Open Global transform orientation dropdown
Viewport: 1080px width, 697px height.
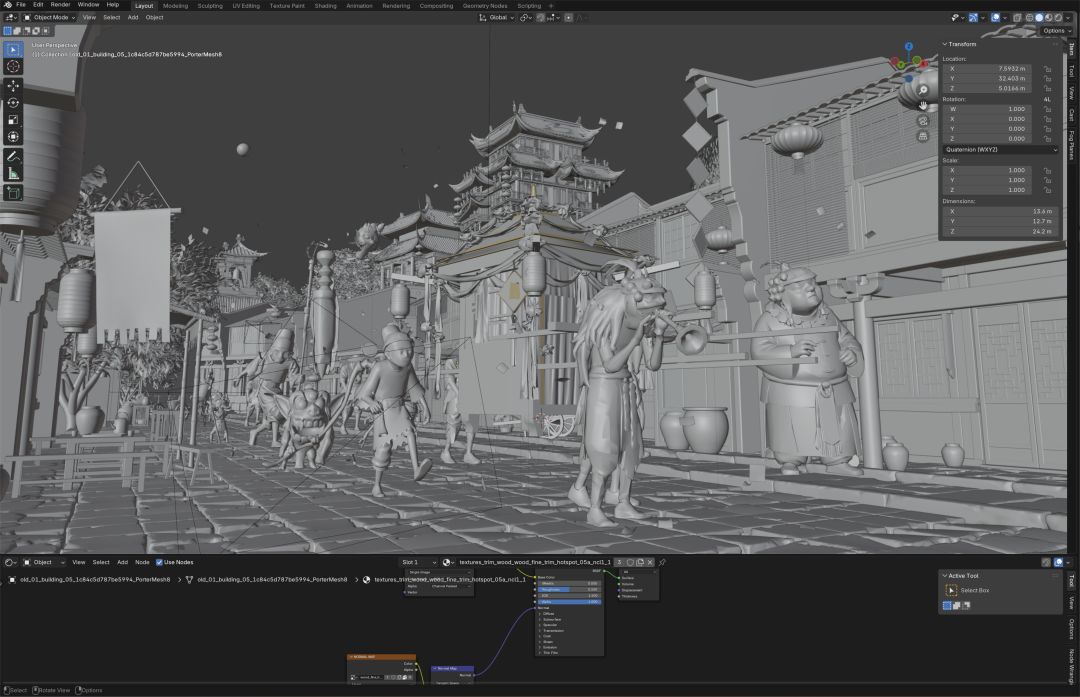tap(497, 18)
